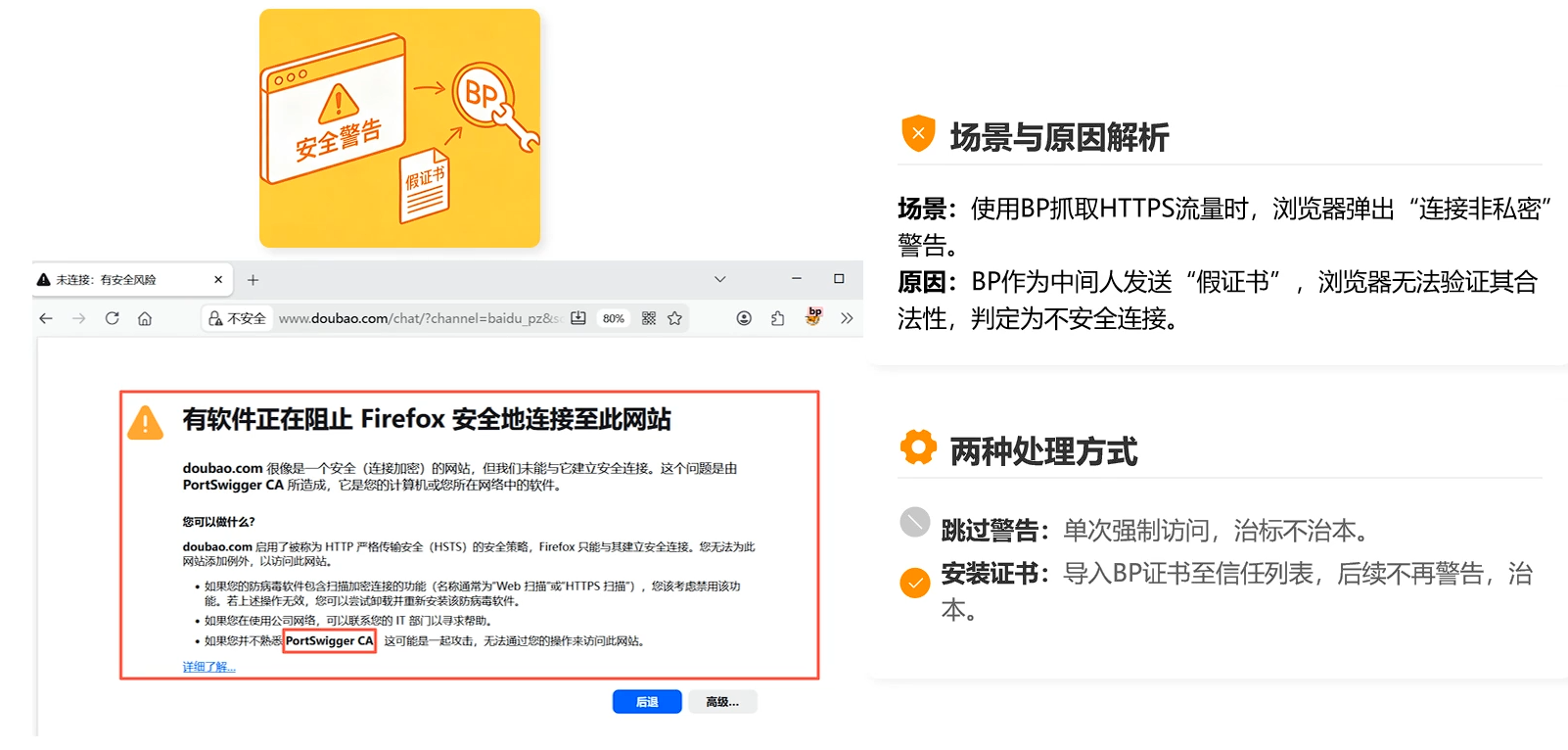Go back with the Firefox back arrow
The width and height of the screenshot is (1568, 750).
tap(46, 318)
